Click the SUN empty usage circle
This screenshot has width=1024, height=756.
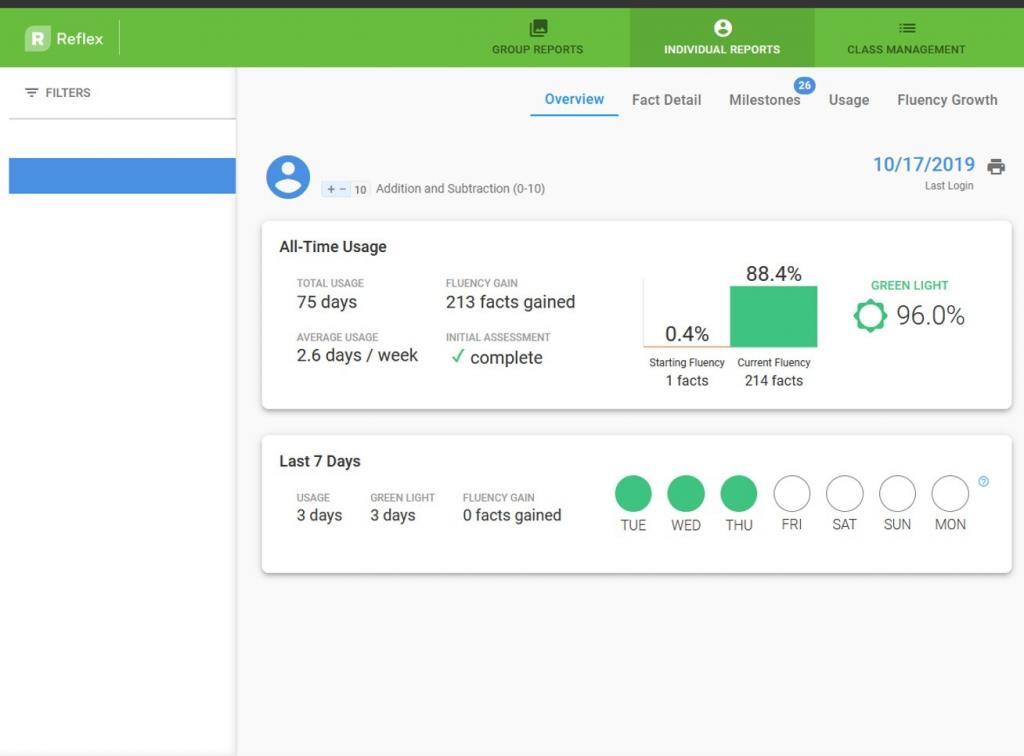click(x=897, y=493)
